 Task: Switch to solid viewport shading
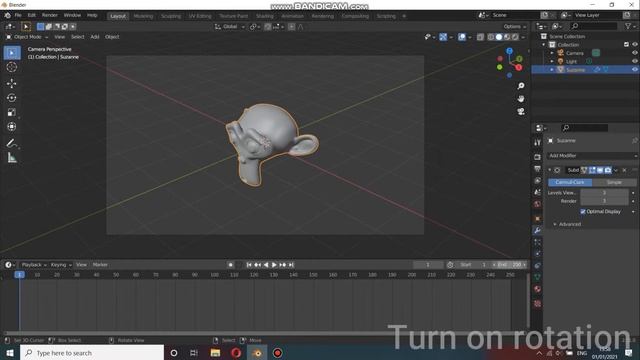point(499,37)
